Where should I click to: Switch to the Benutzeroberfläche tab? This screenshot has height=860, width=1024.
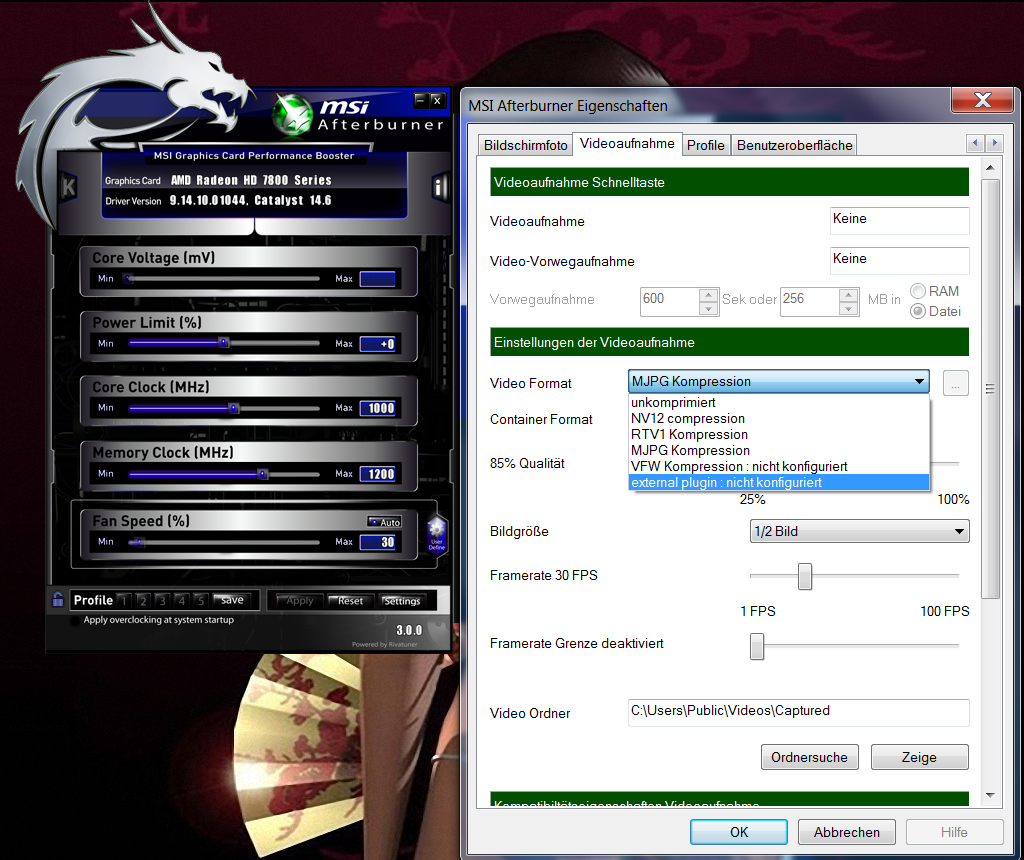coord(794,145)
